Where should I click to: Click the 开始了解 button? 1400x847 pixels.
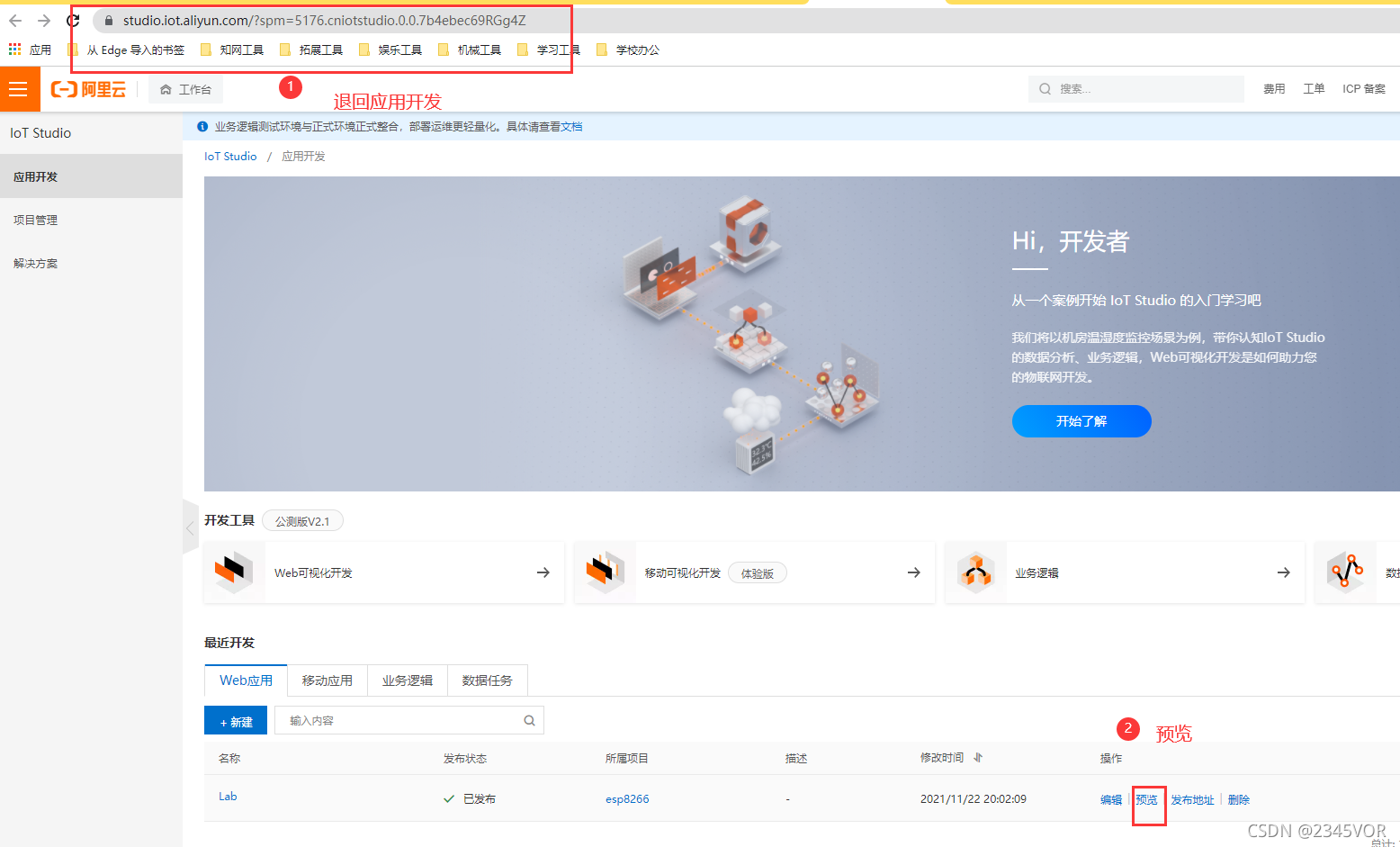pyautogui.click(x=1081, y=421)
